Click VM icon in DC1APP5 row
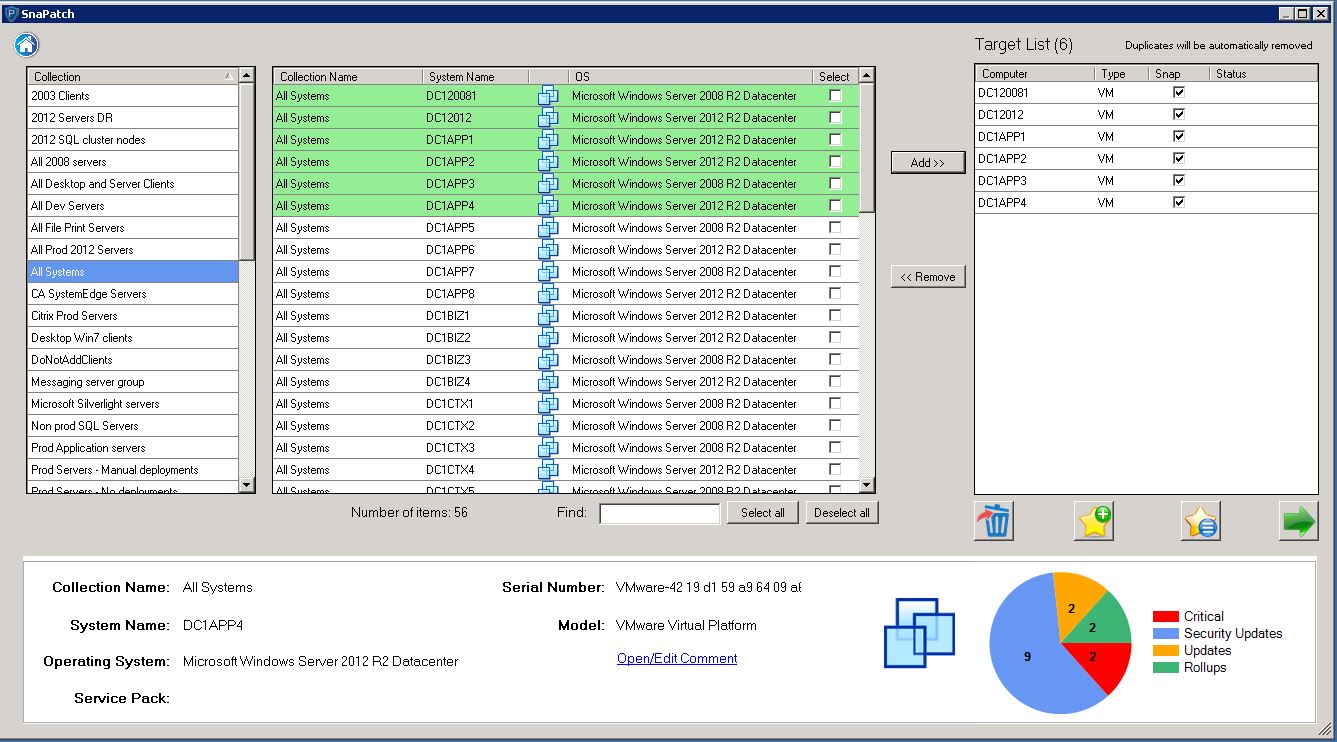 click(548, 228)
